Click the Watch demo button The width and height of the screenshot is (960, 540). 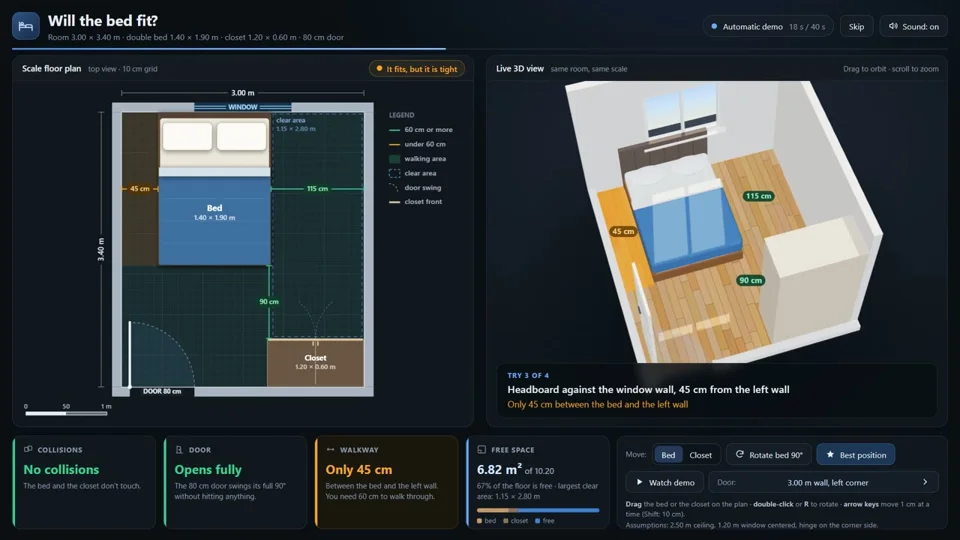[x=664, y=482]
